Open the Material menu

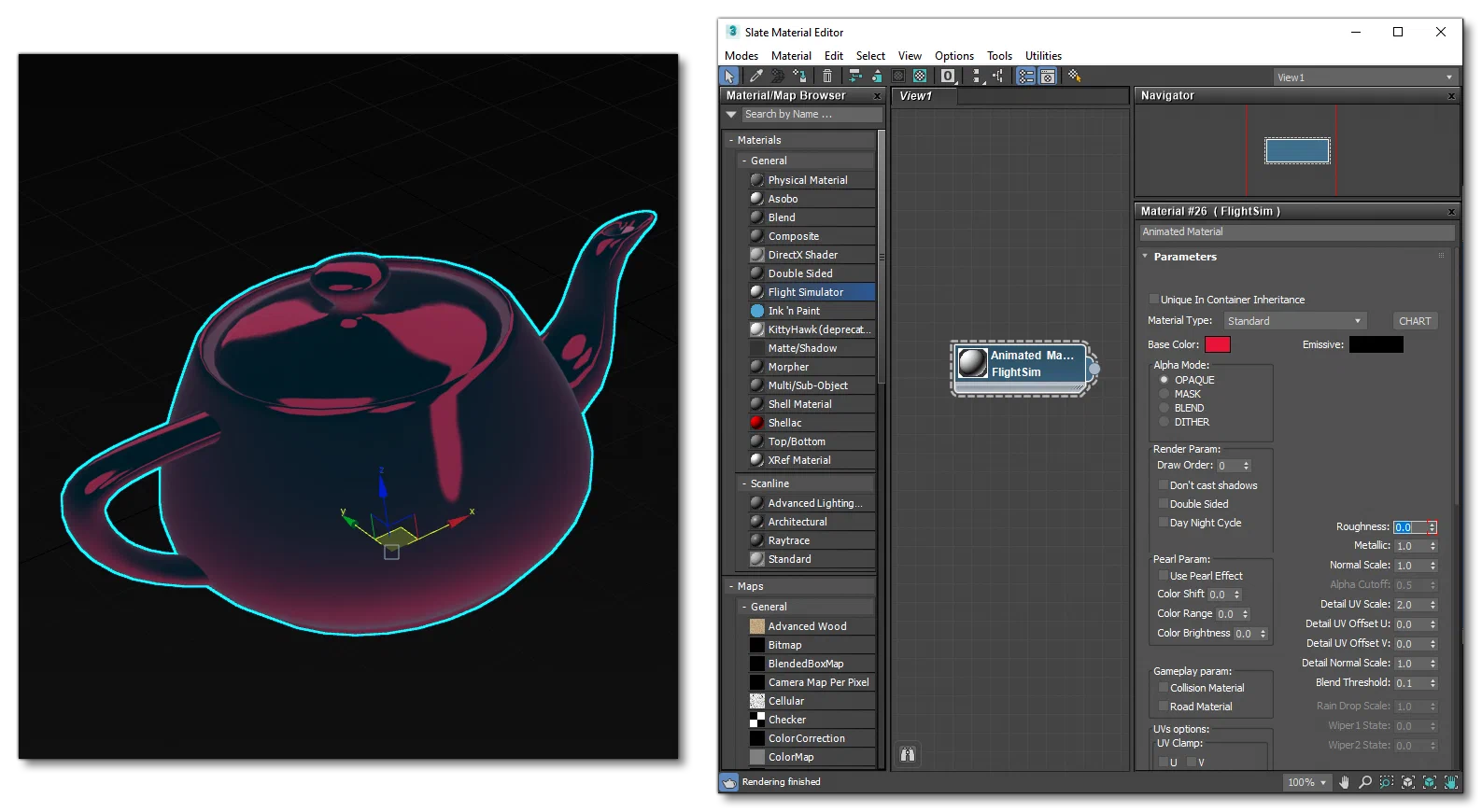point(791,56)
